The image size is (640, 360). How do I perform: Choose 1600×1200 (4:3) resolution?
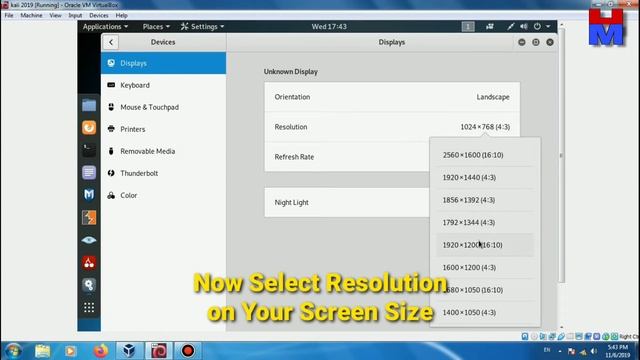[x=485, y=267]
